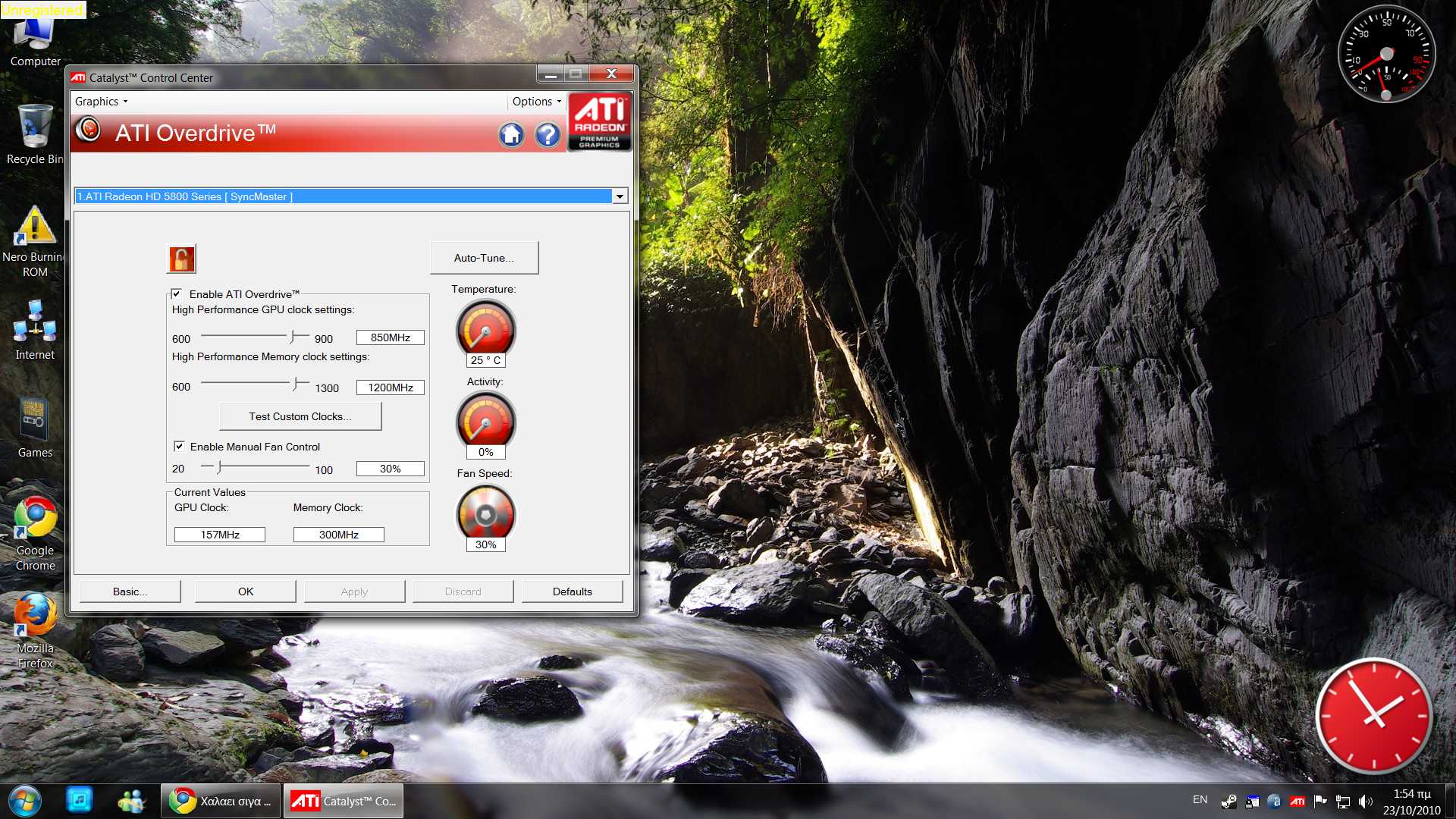Click the blue globe tray icon

click(x=1275, y=802)
